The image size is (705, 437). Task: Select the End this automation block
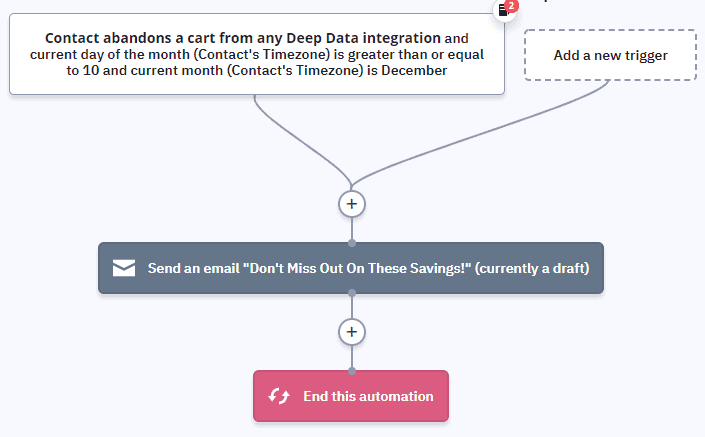point(350,396)
